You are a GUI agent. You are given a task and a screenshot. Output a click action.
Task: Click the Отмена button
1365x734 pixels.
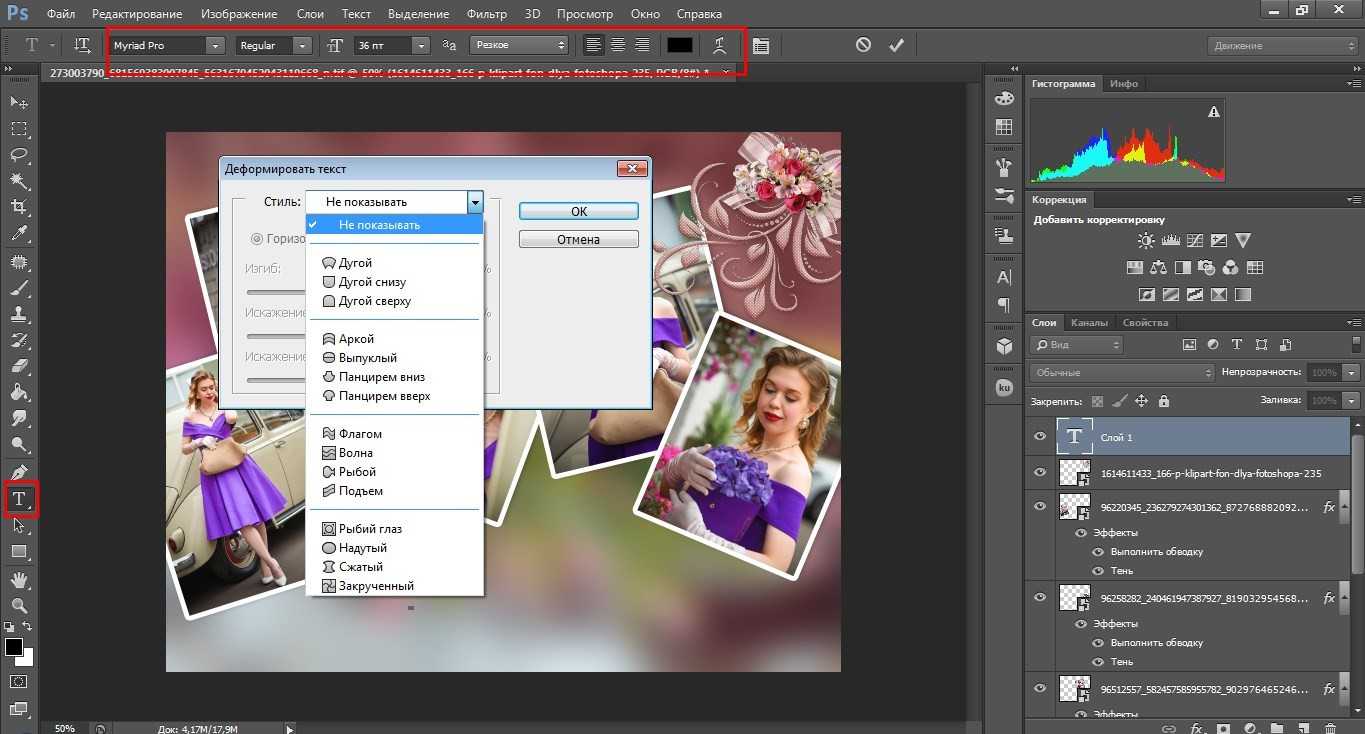(x=578, y=240)
